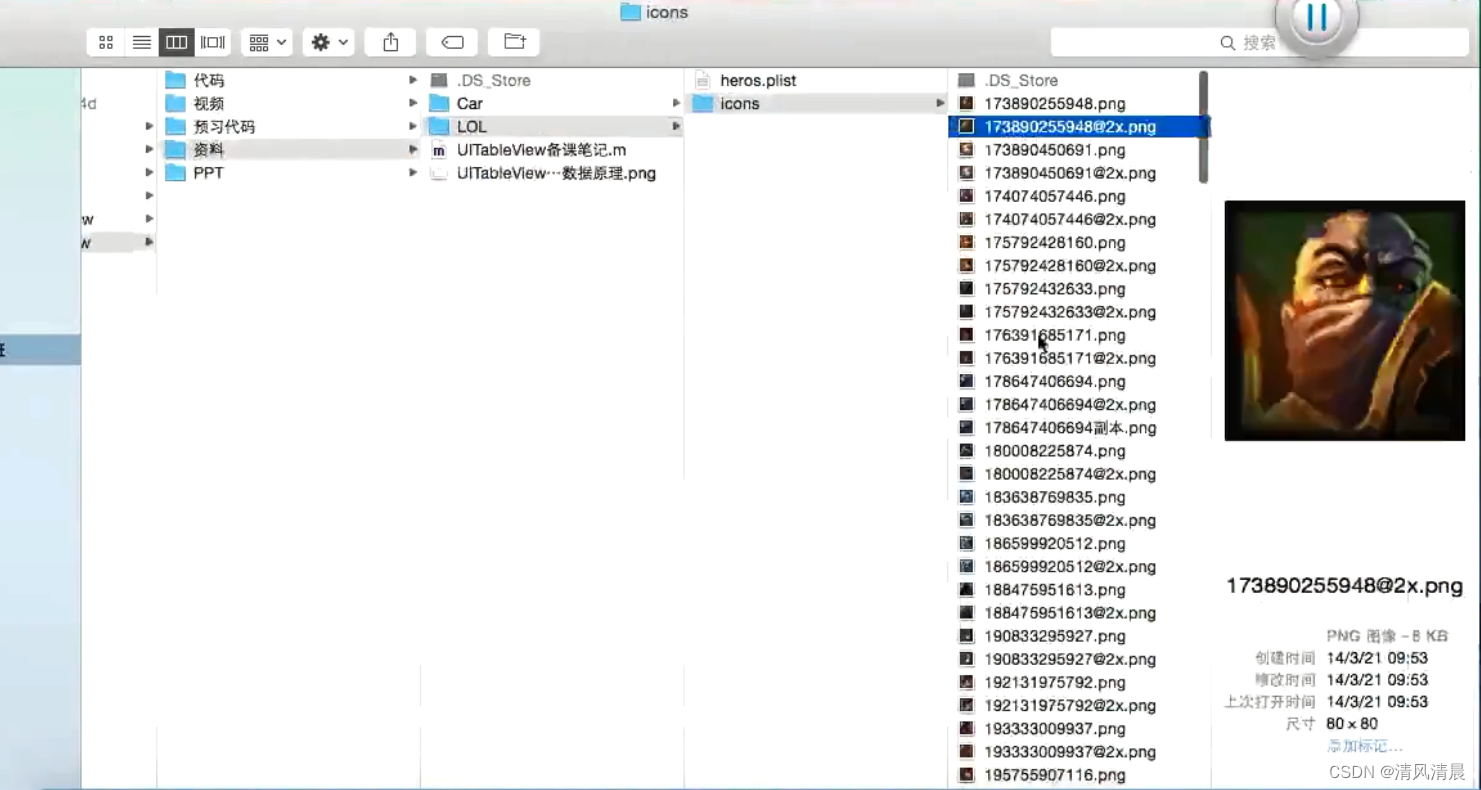Select UITableView备课笔记.m file icon
The height and width of the screenshot is (790, 1481).
coord(439,150)
